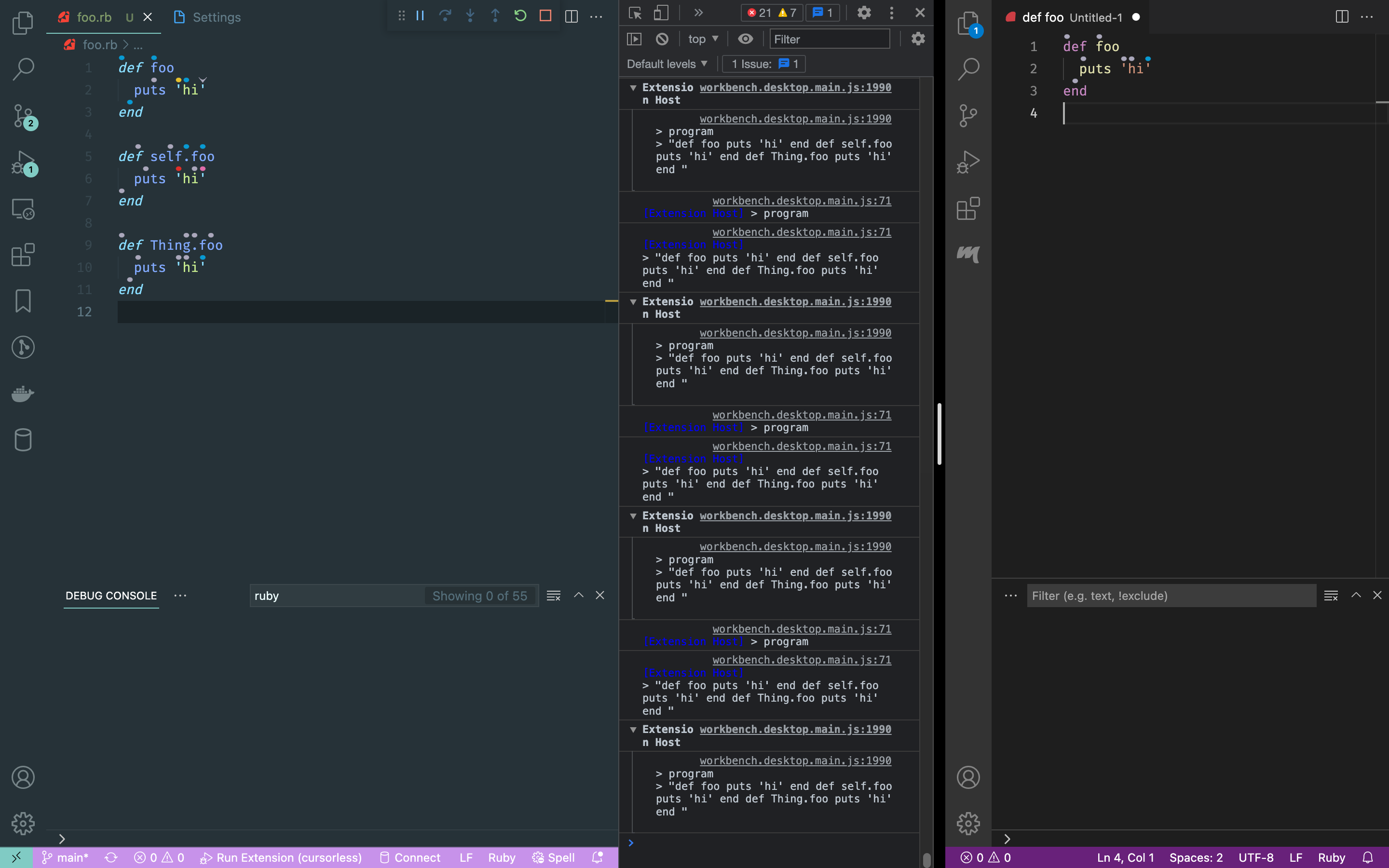This screenshot has width=1389, height=868.
Task: Select the Run and Debug icon
Action: 23,163
